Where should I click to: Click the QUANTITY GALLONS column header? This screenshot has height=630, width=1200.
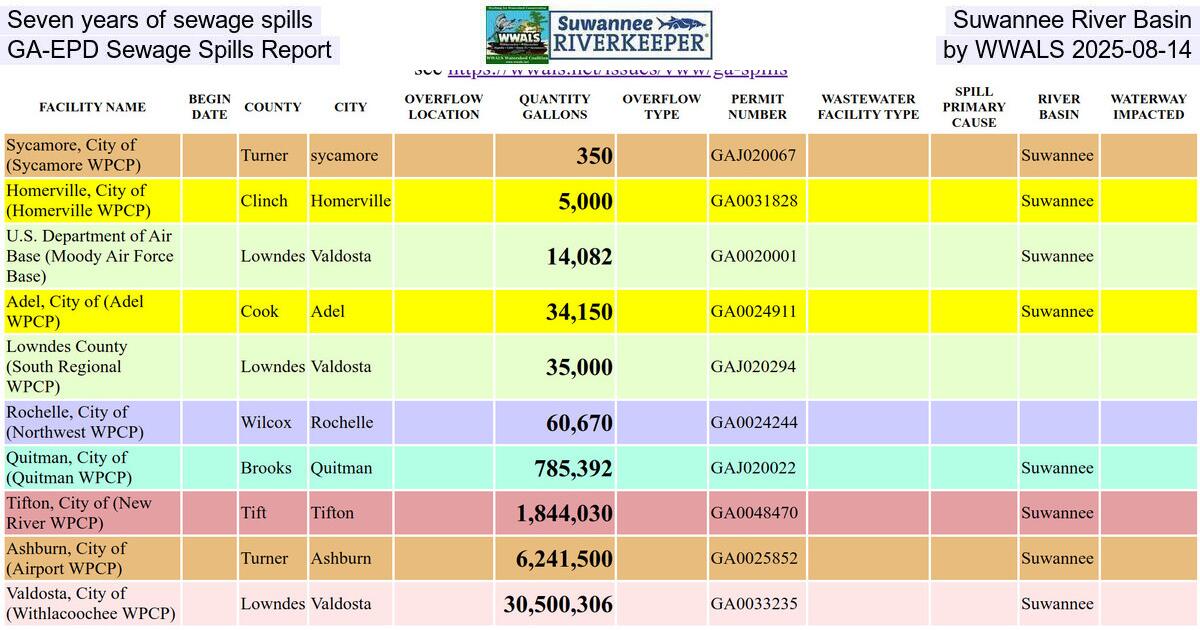click(555, 107)
